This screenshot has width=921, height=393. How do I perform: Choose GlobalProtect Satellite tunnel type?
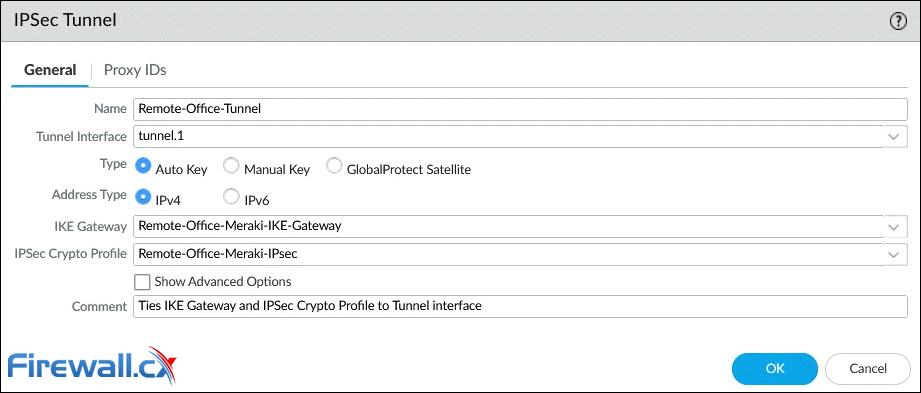[x=334, y=166]
